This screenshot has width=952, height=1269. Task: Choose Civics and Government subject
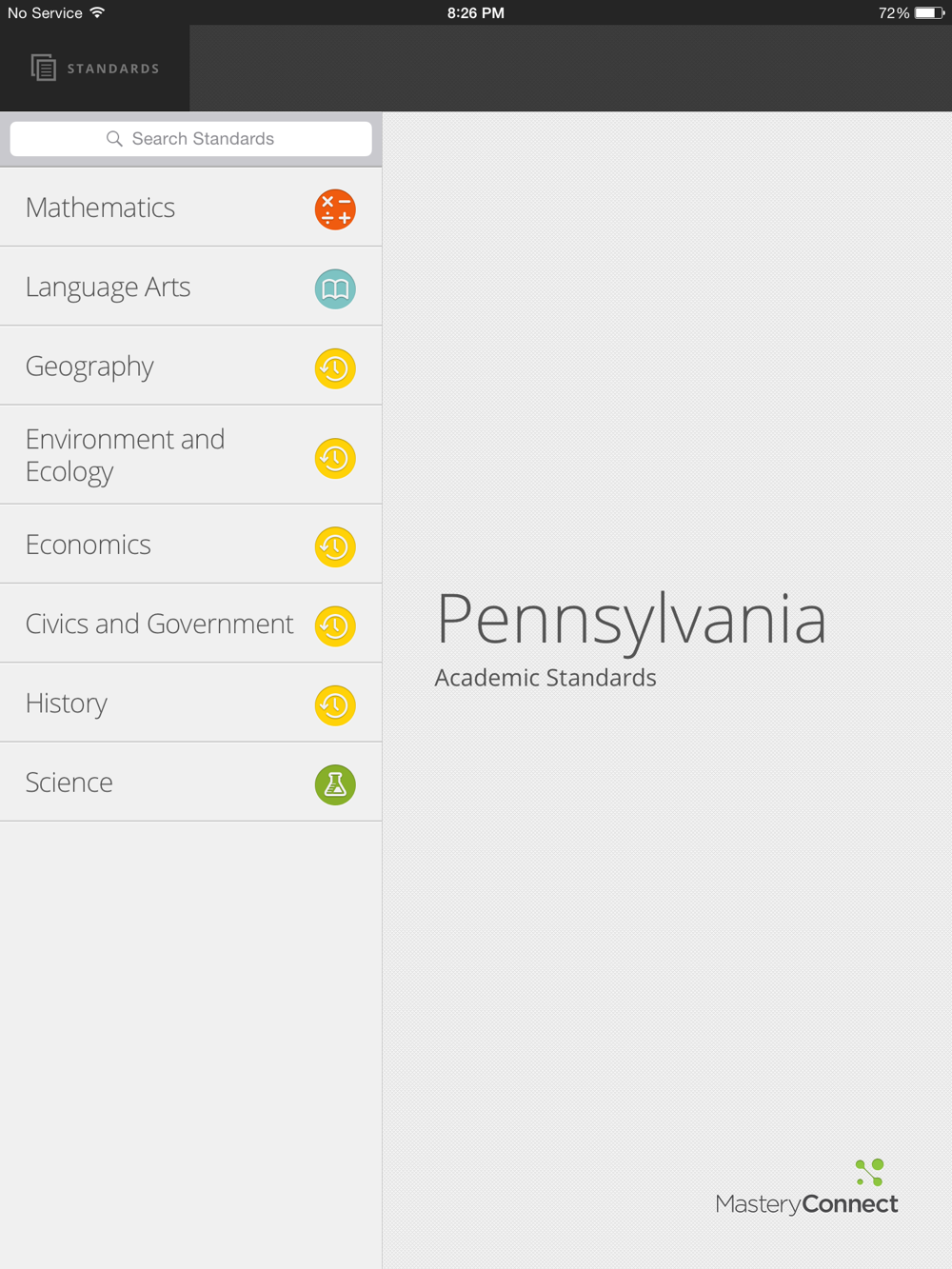tap(190, 624)
